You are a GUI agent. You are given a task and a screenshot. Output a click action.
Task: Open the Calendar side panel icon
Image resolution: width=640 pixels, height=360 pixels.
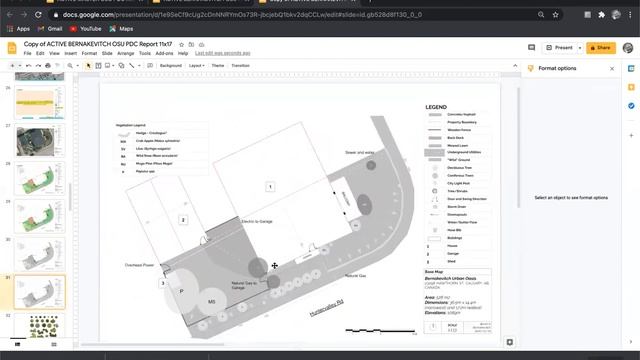[x=631, y=69]
